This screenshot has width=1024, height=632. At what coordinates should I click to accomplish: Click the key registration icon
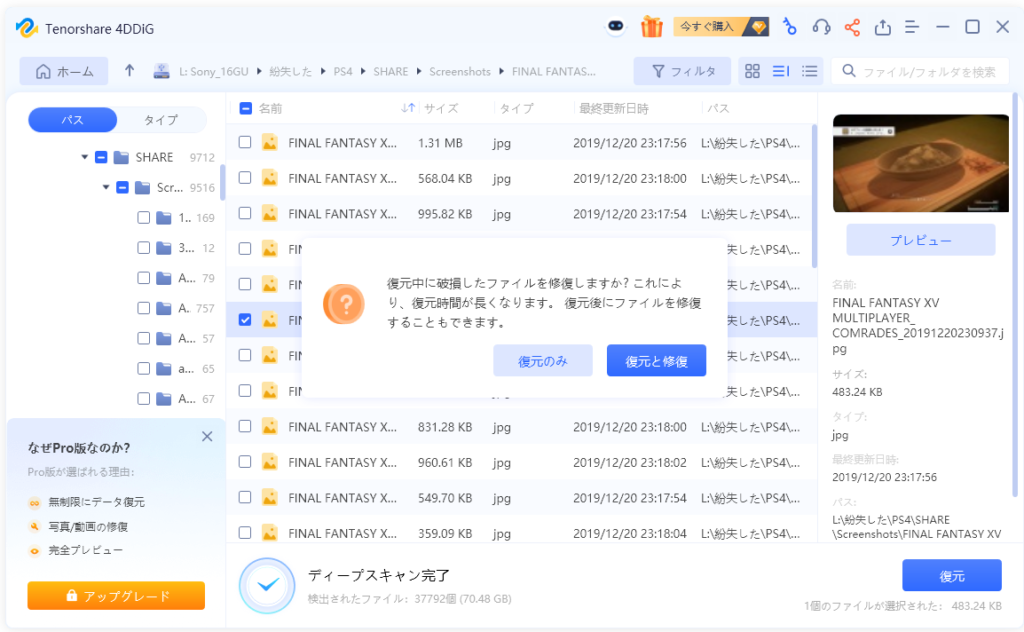[790, 27]
